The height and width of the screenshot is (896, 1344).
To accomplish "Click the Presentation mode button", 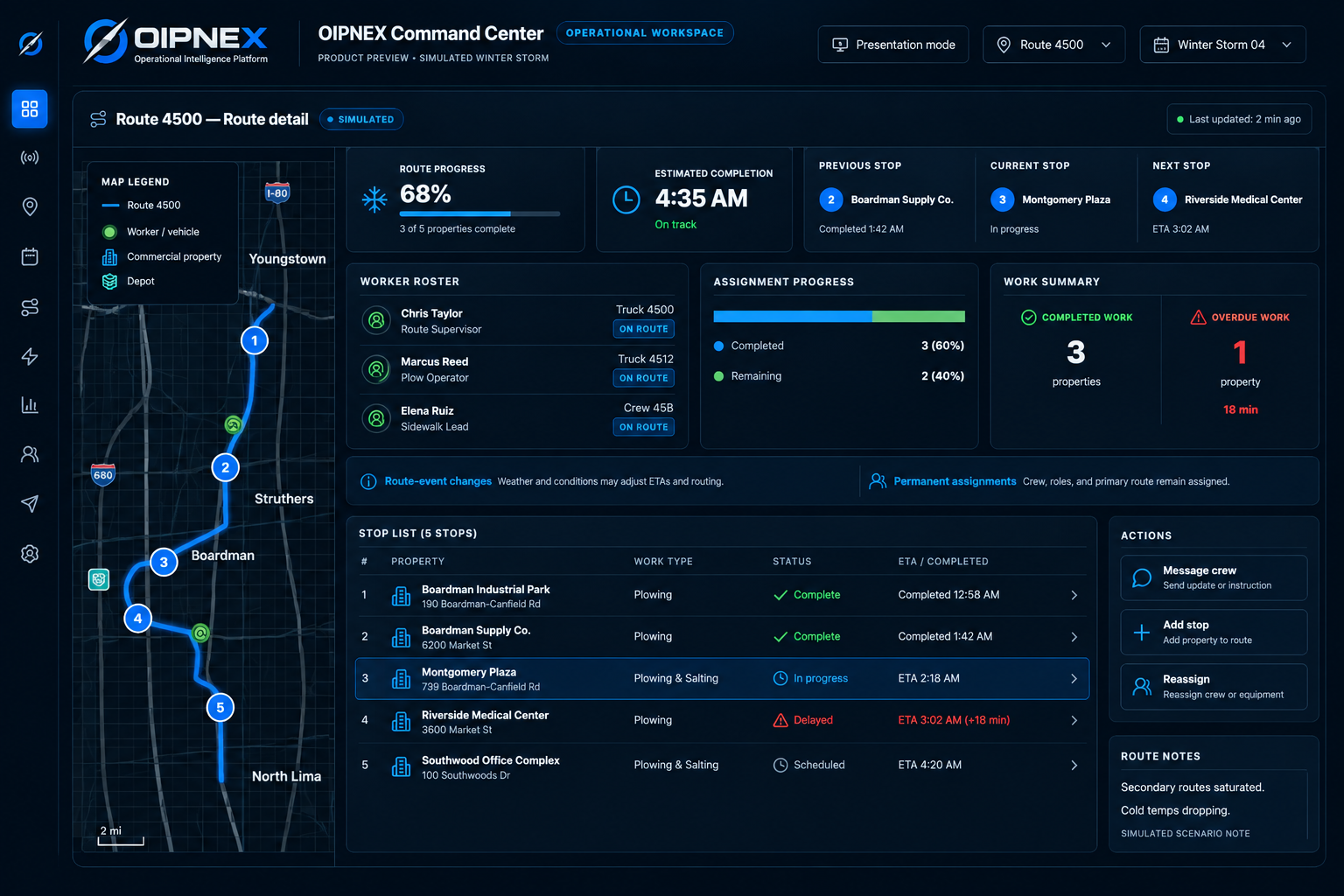I will (893, 45).
